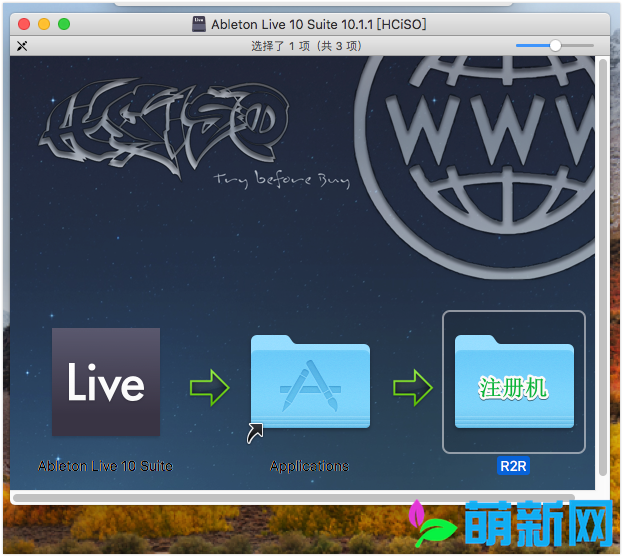Click the customize toolbar icon at left
This screenshot has height=557, width=623.
click(x=22, y=46)
